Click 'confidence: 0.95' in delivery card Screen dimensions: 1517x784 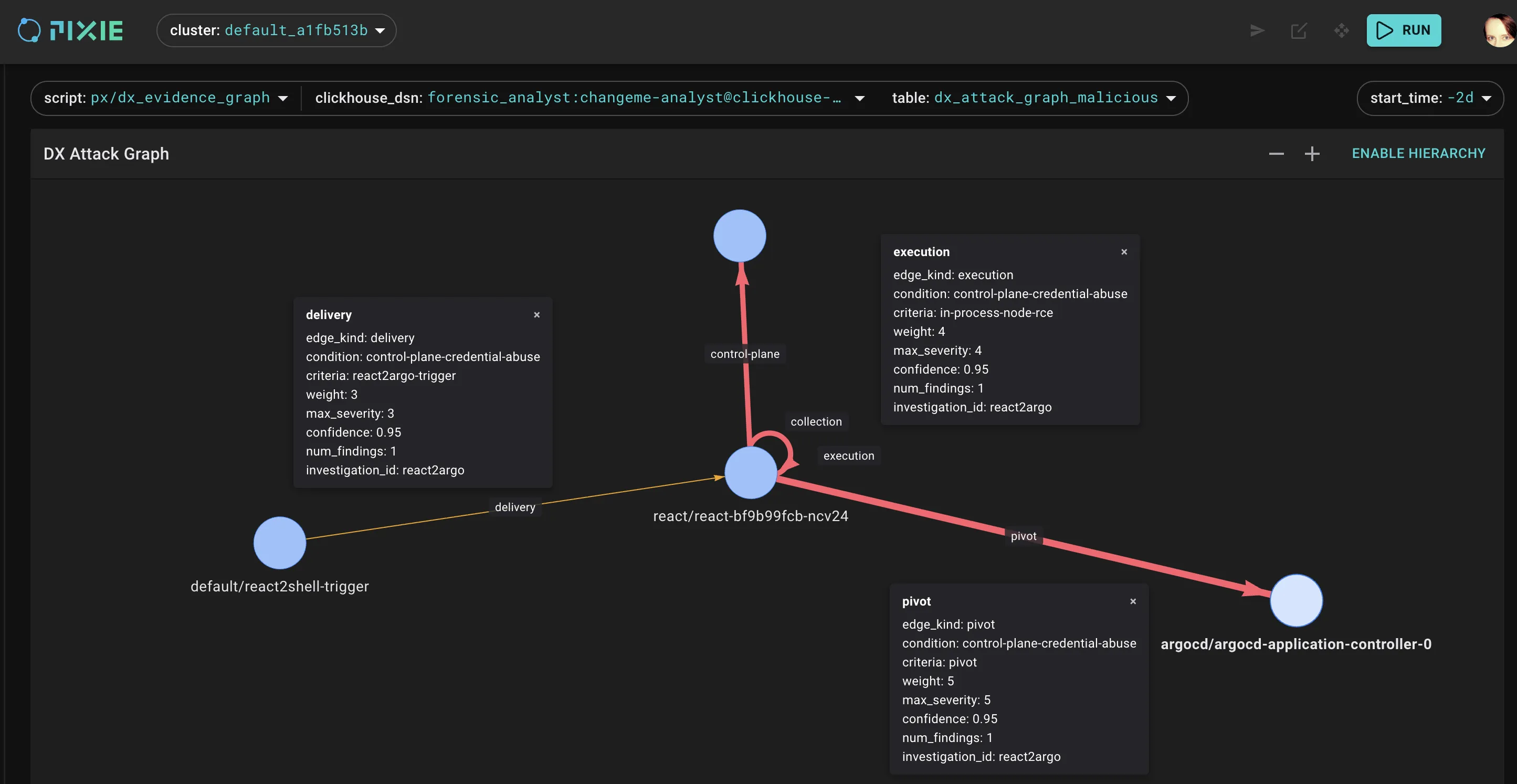353,432
